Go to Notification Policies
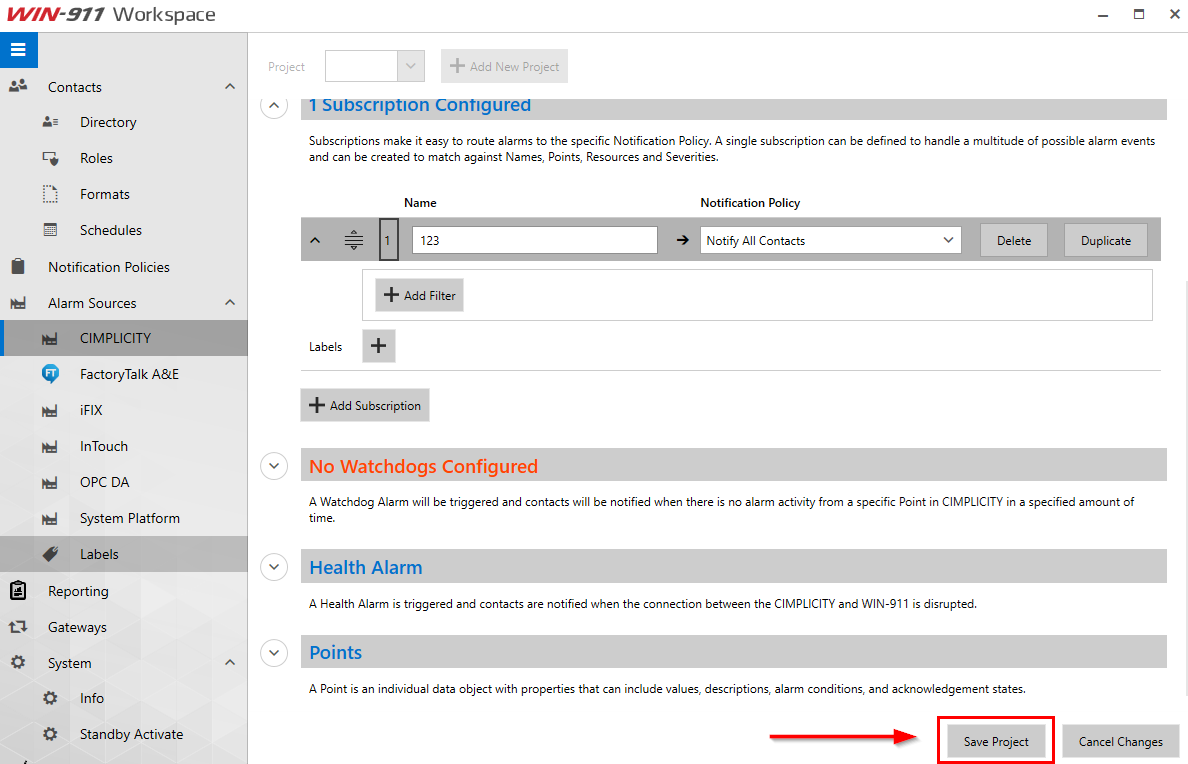This screenshot has width=1188, height=764. click(109, 267)
